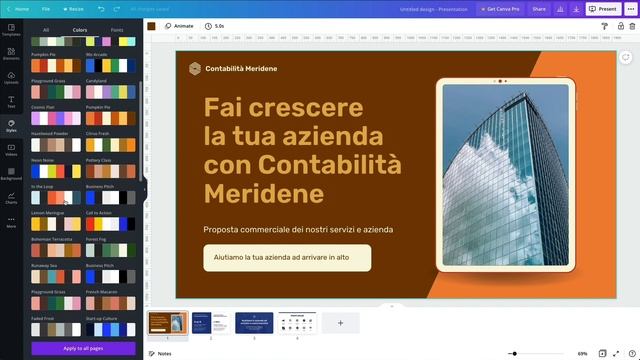Open the Templates sidebar panel
640x360 pixels.
[x=11, y=30]
